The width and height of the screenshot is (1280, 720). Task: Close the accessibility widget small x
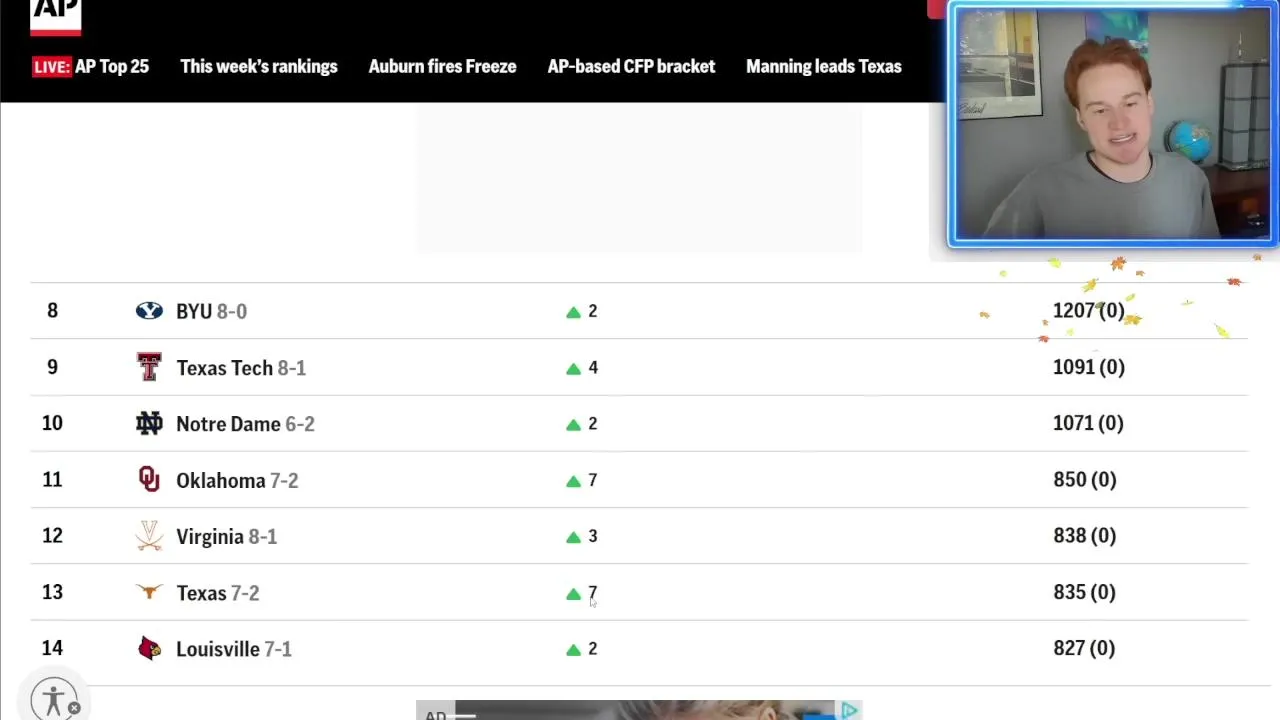click(74, 708)
